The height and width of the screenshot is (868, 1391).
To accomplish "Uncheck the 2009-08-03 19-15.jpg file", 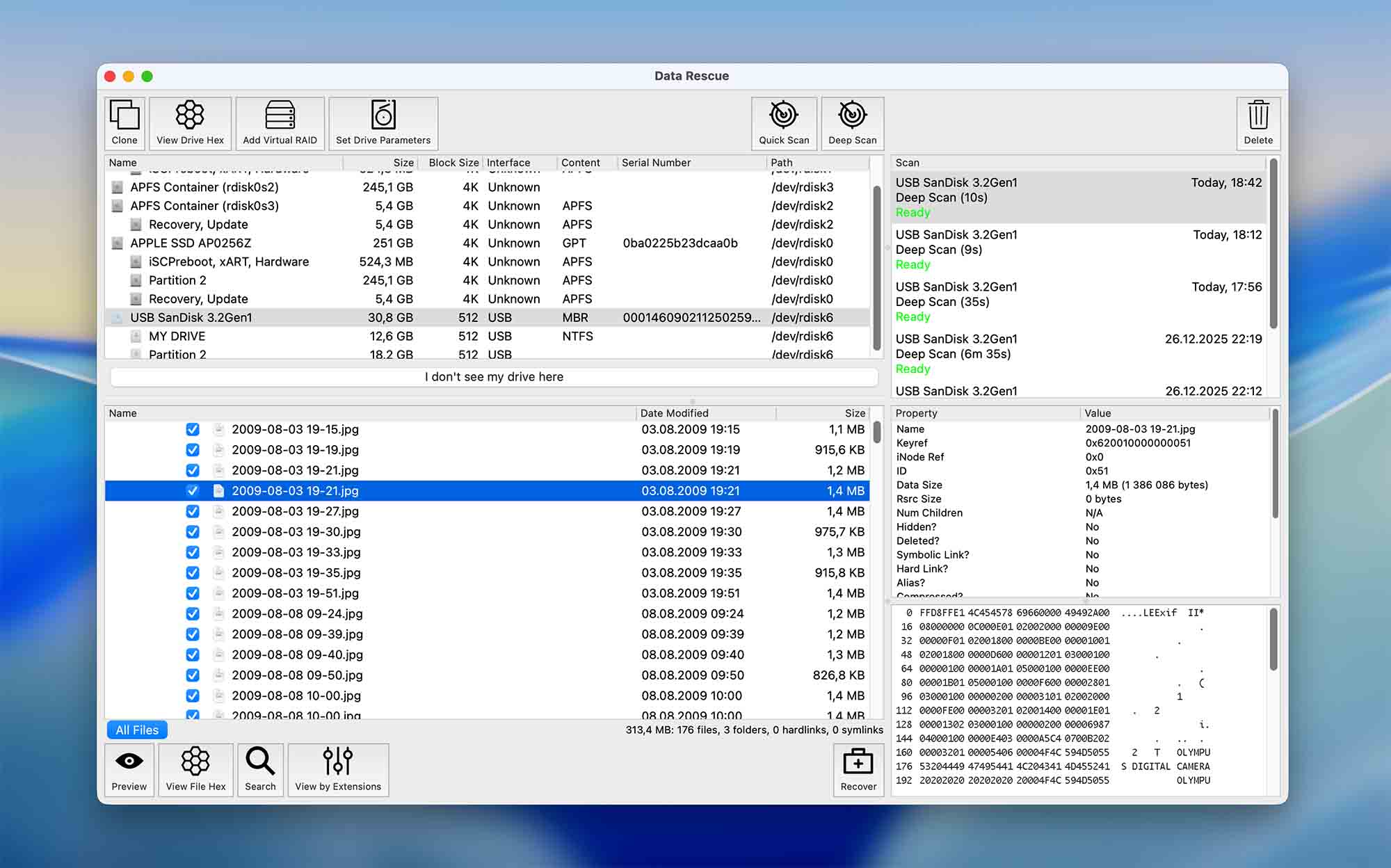I will 193,429.
